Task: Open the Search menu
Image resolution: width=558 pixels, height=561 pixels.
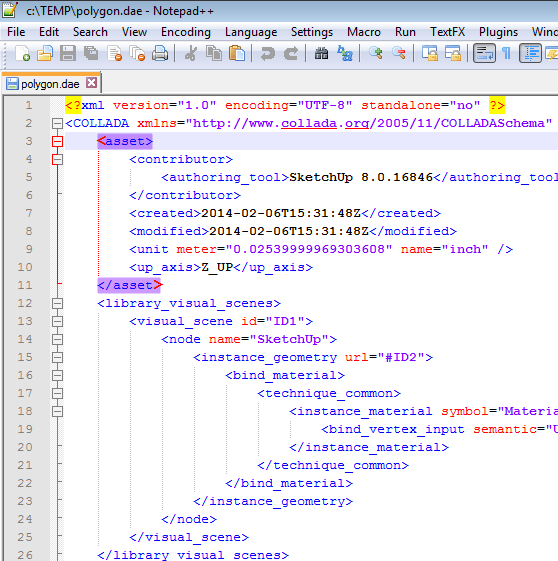Action: 90,32
